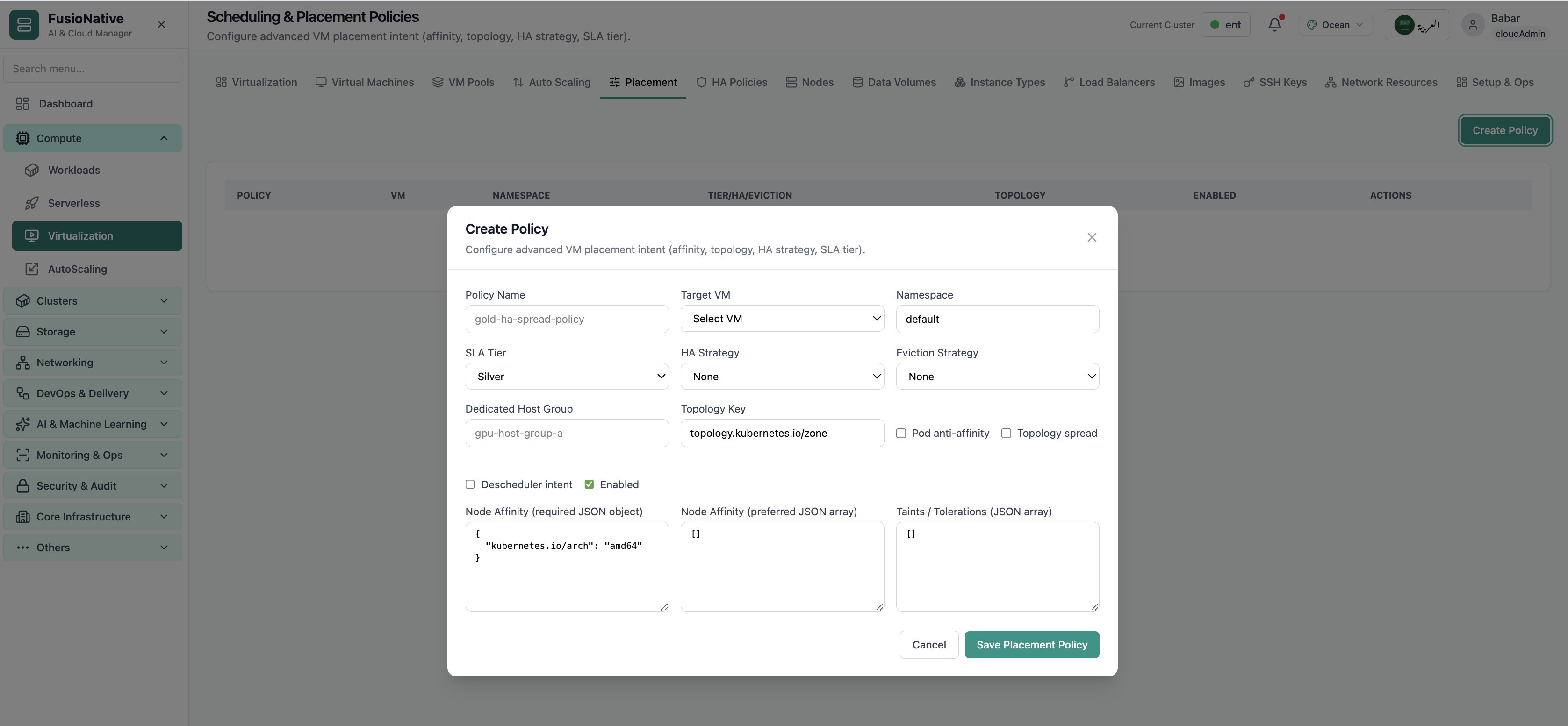This screenshot has height=726, width=1568.
Task: Open the Setup & Ops tab
Action: point(1495,82)
